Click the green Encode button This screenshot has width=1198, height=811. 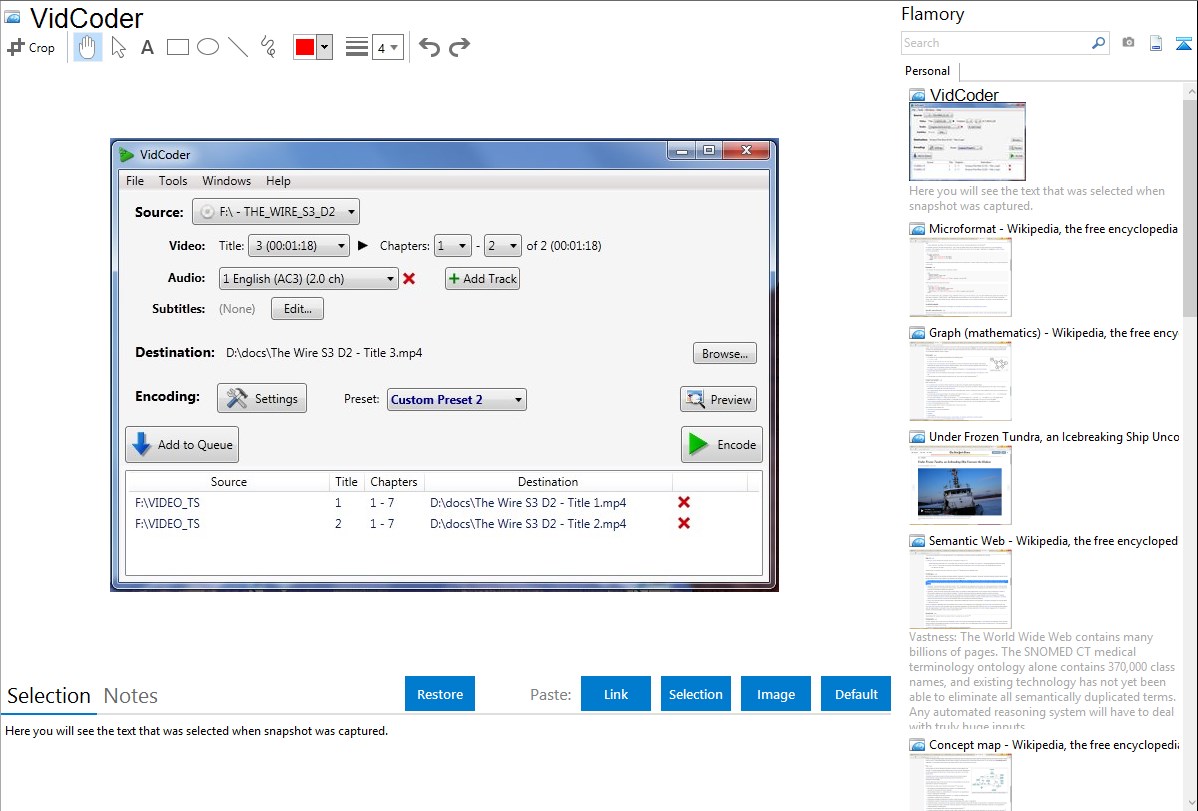[x=721, y=444]
